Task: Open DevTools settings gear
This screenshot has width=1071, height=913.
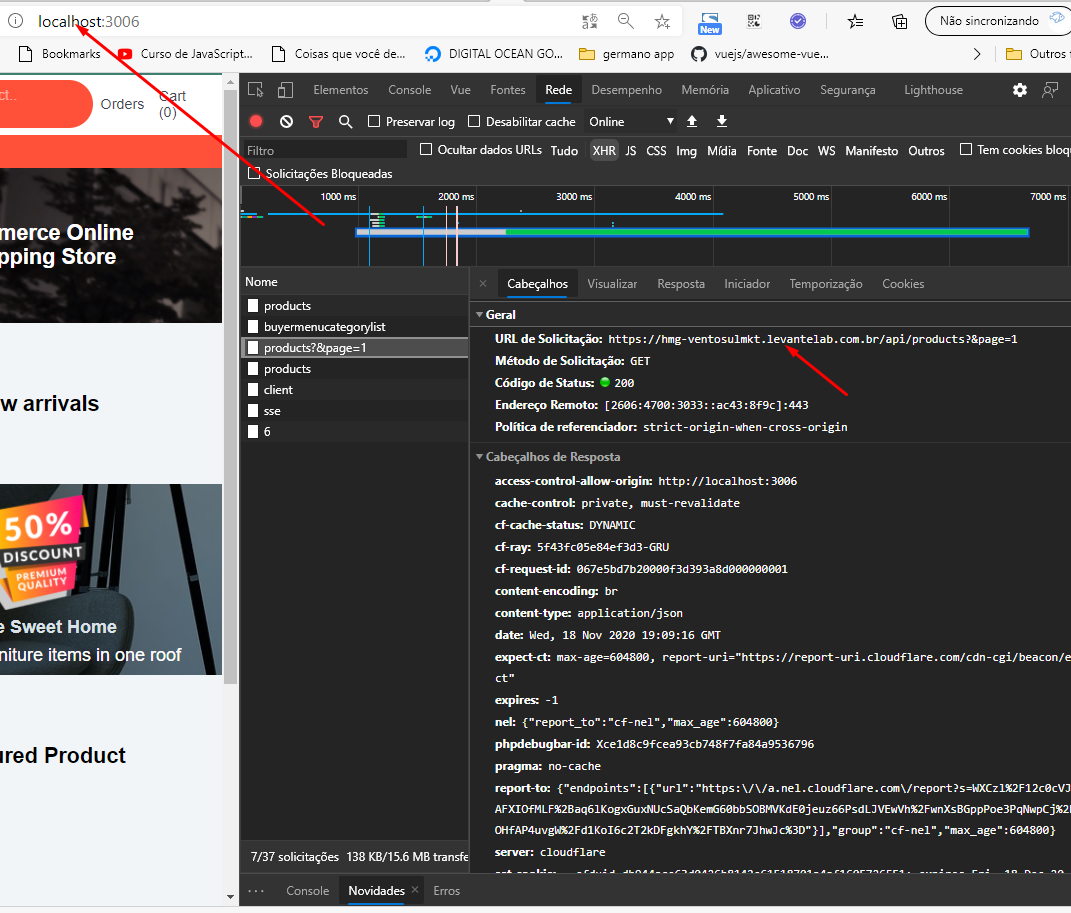Action: 1019,89
